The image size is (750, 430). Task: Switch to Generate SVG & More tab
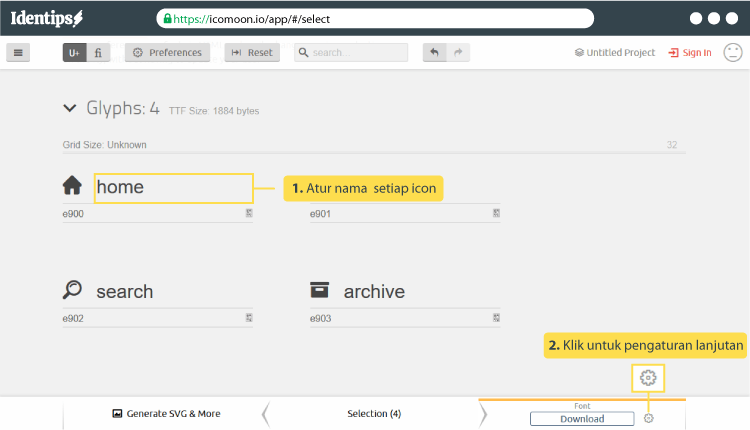pyautogui.click(x=166, y=413)
